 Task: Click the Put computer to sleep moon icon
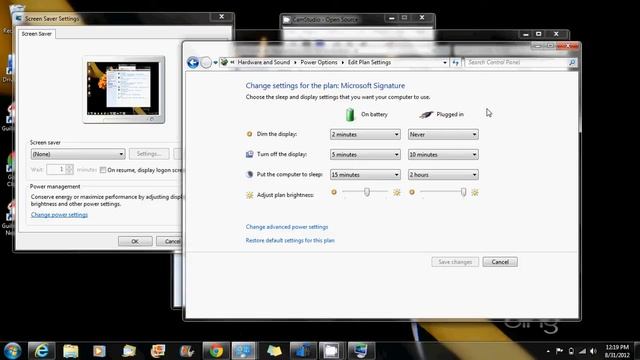tap(249, 174)
